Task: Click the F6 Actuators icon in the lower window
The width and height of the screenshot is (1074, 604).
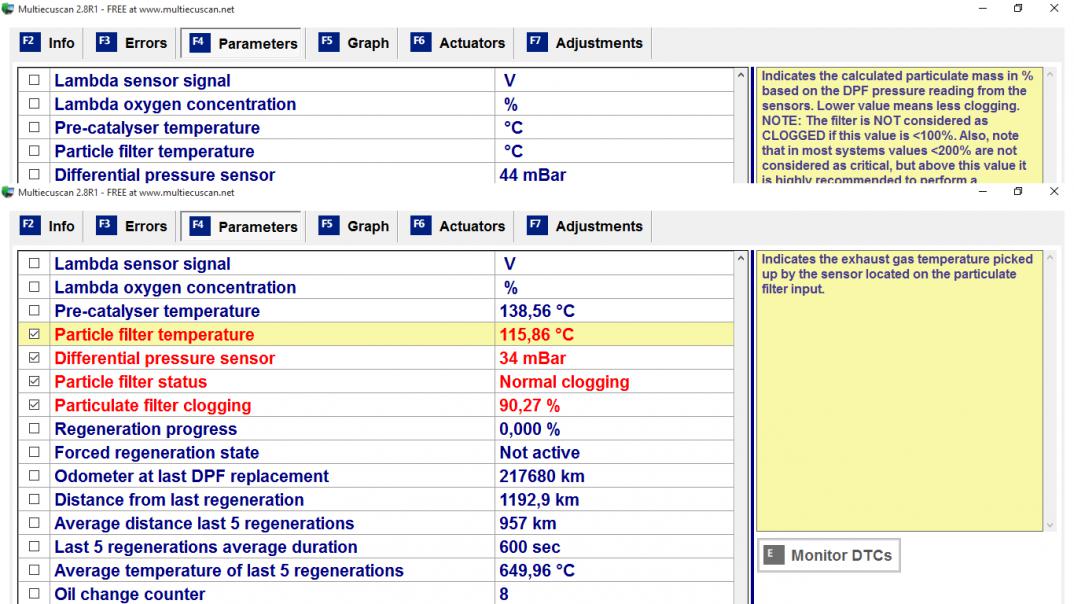Action: click(x=419, y=226)
